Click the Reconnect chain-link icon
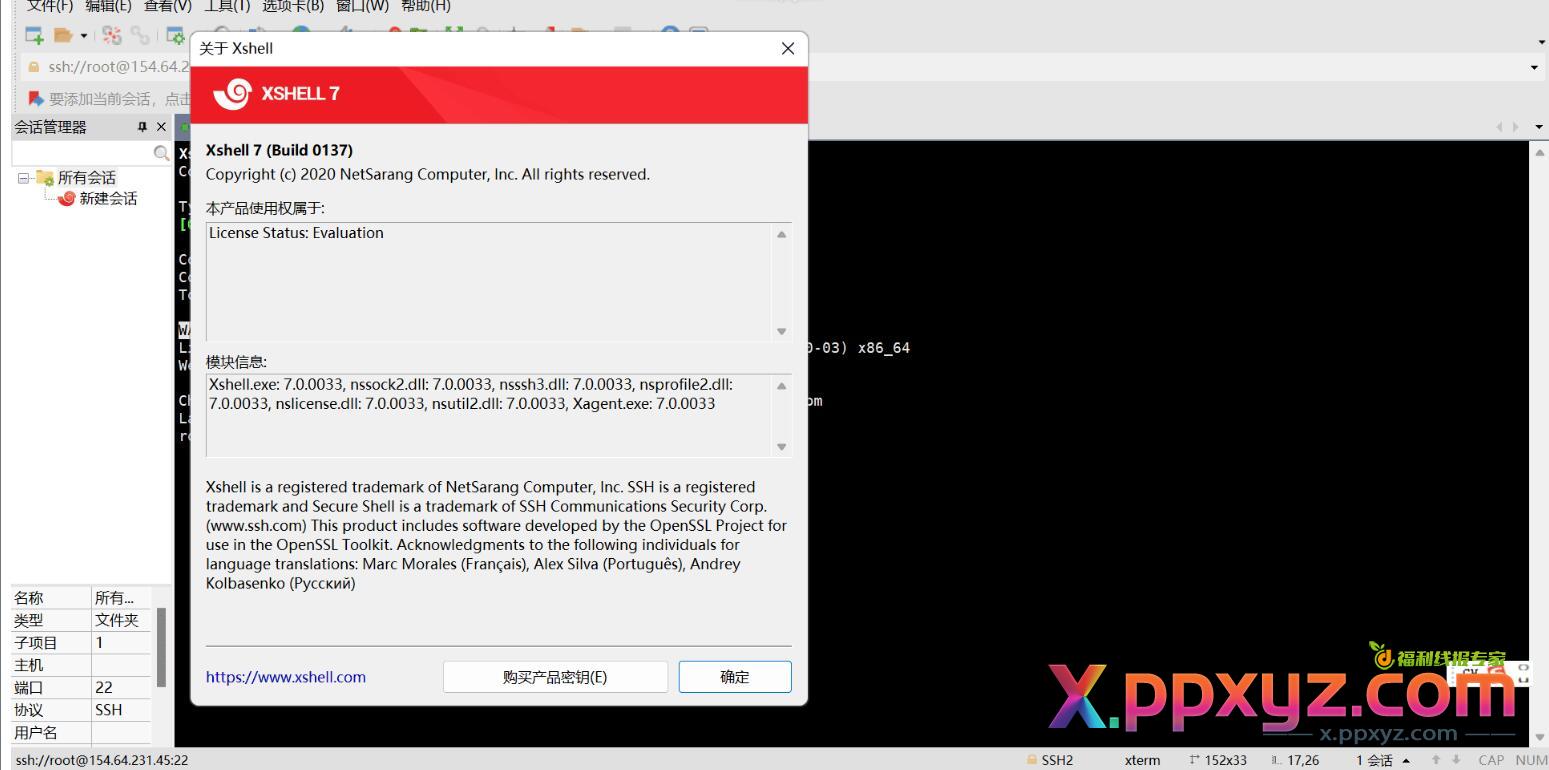This screenshot has height=770, width=1549. click(140, 36)
